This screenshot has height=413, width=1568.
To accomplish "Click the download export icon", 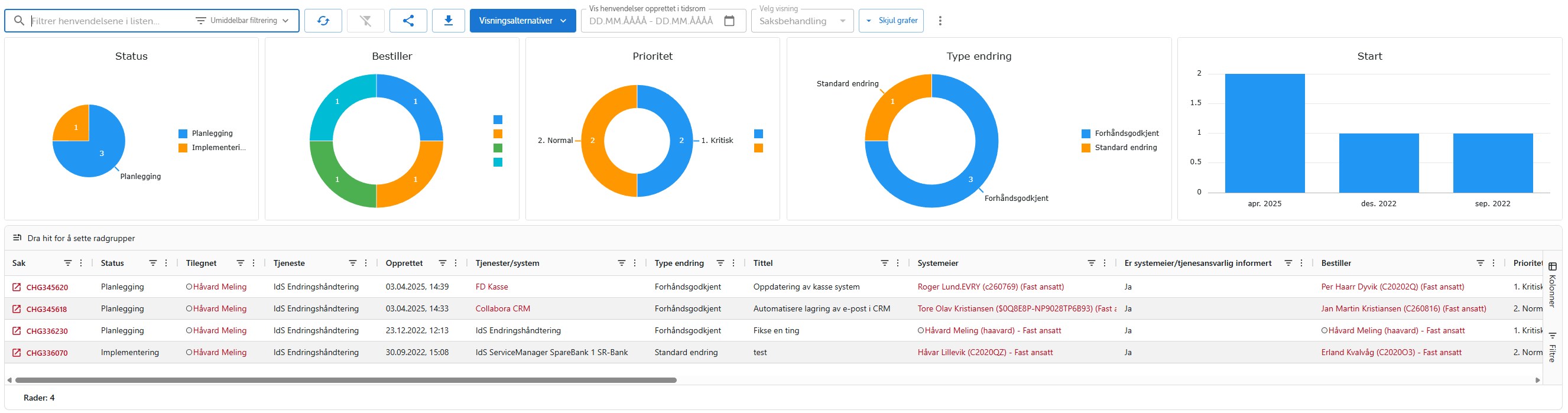I will point(448,21).
